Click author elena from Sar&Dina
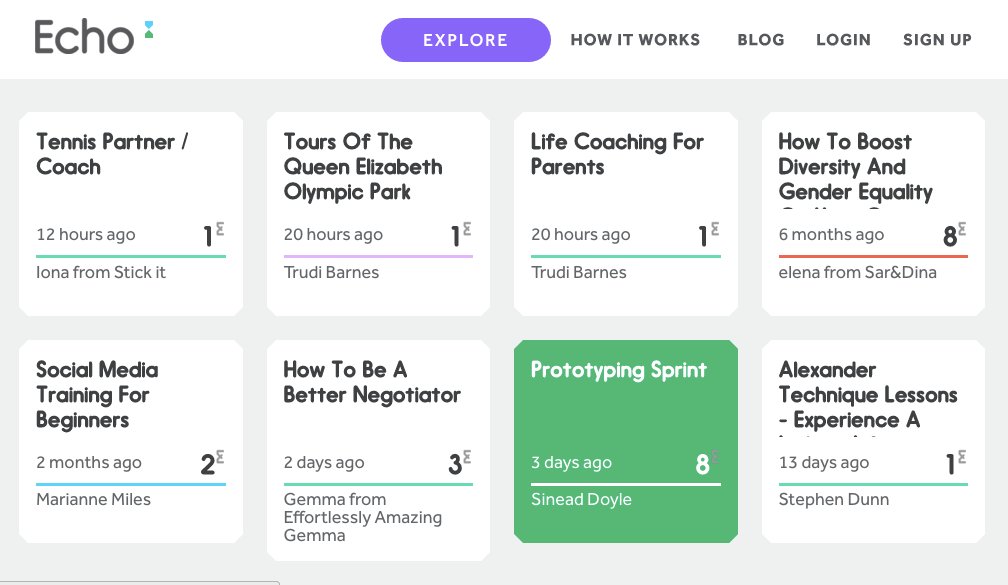Image resolution: width=1008 pixels, height=585 pixels. pos(857,272)
